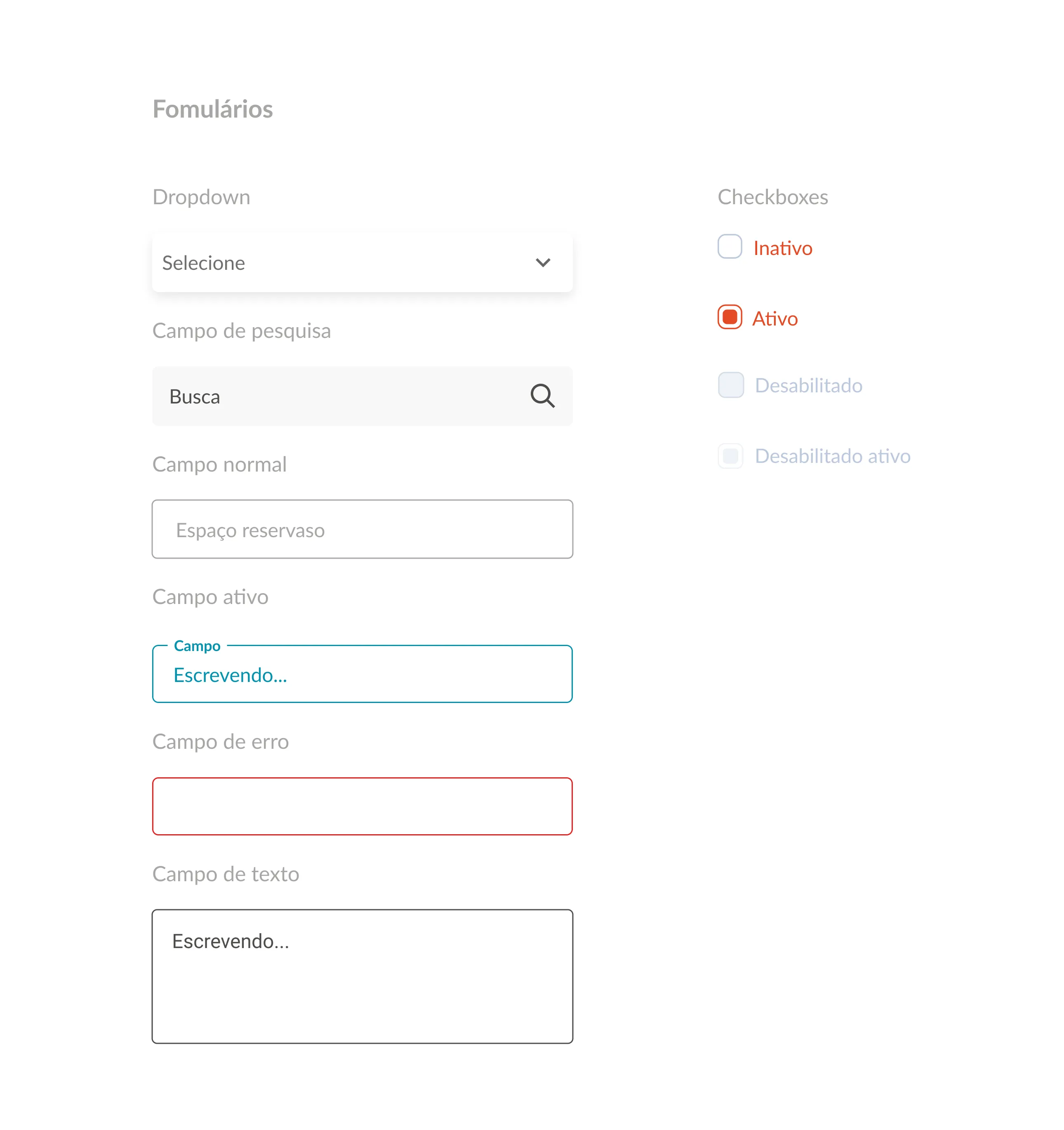Click the red-bordered error field

click(x=362, y=806)
